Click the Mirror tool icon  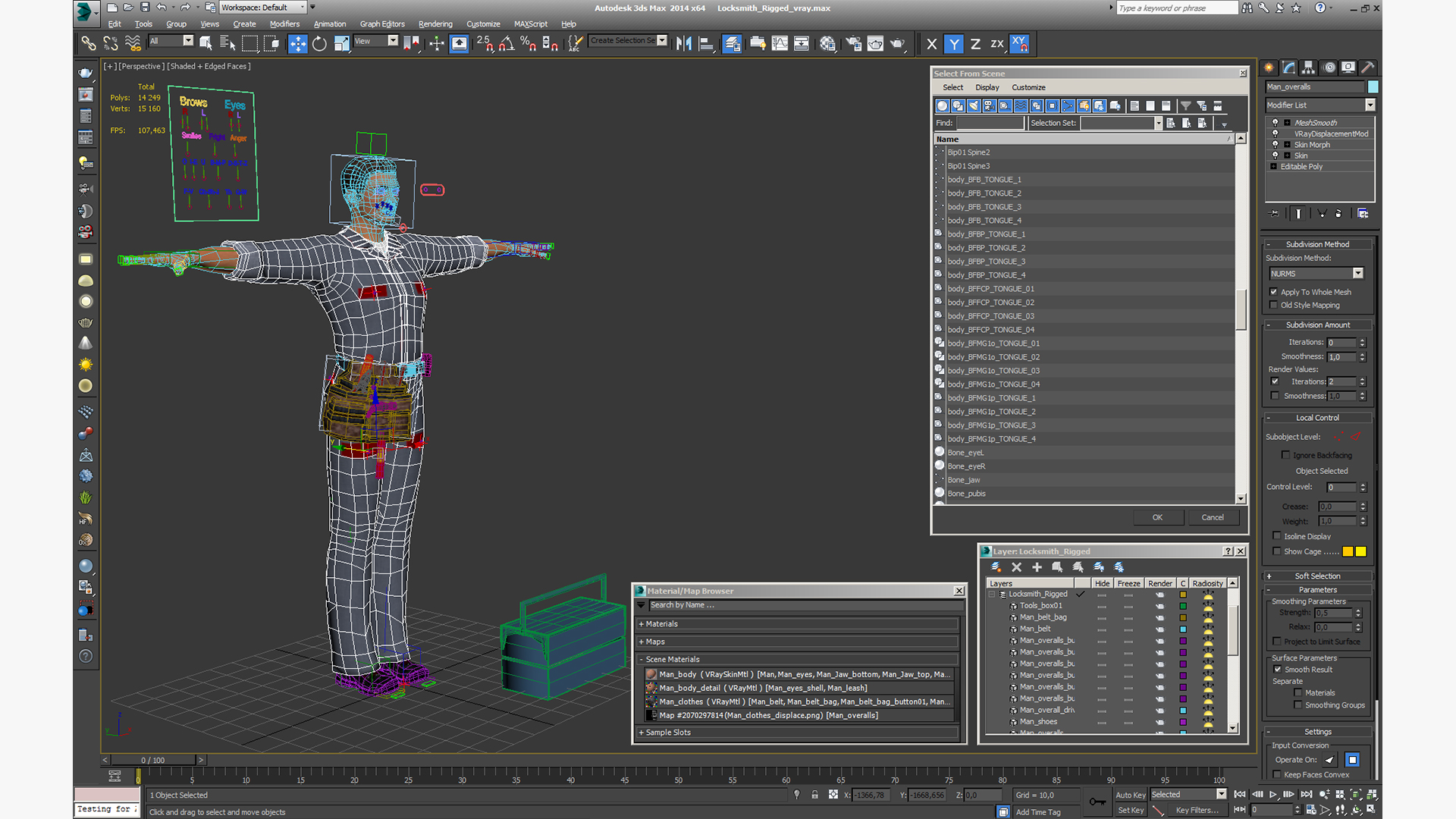pyautogui.click(x=684, y=44)
